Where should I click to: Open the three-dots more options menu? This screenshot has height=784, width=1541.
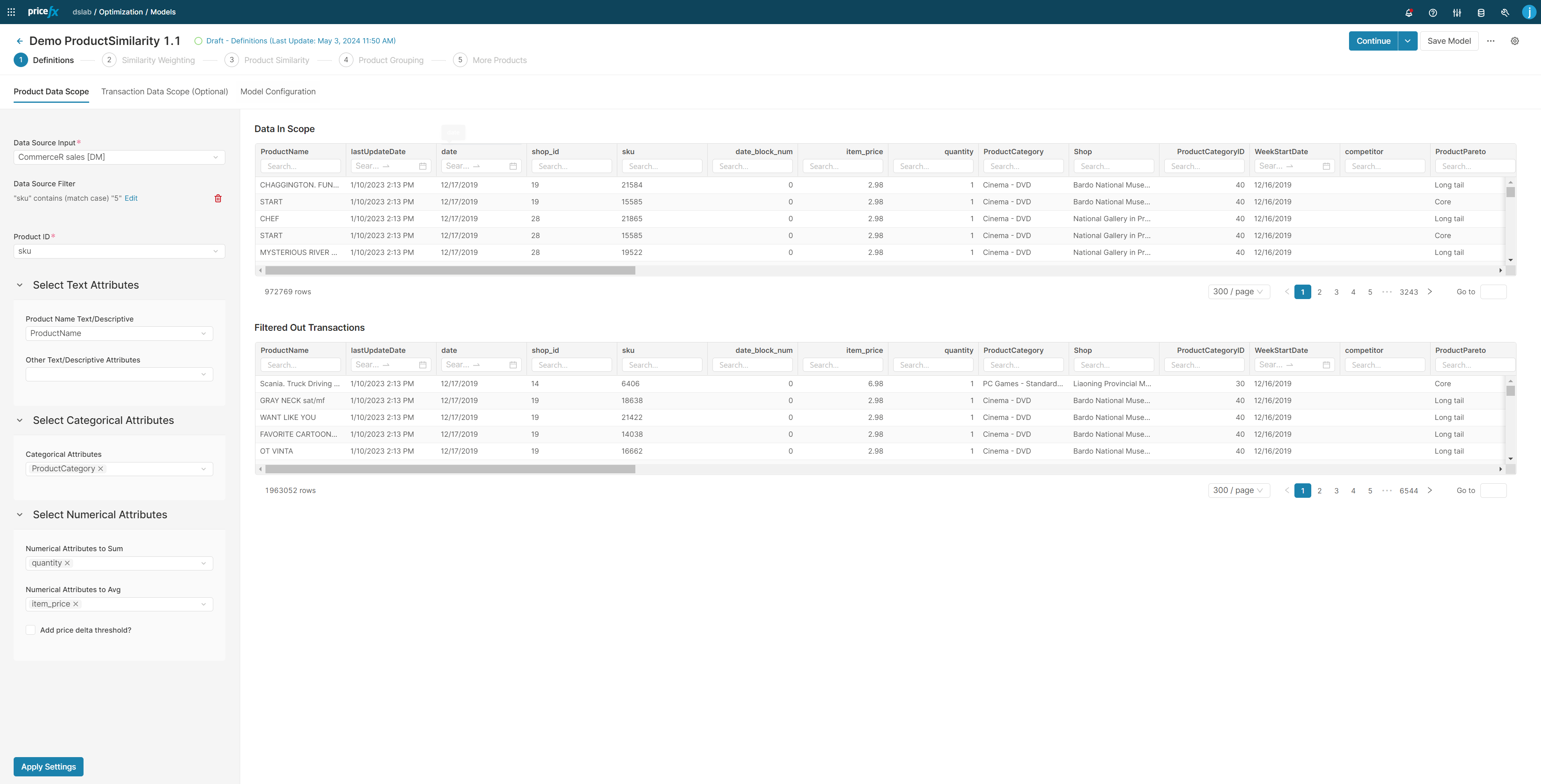pyautogui.click(x=1491, y=41)
